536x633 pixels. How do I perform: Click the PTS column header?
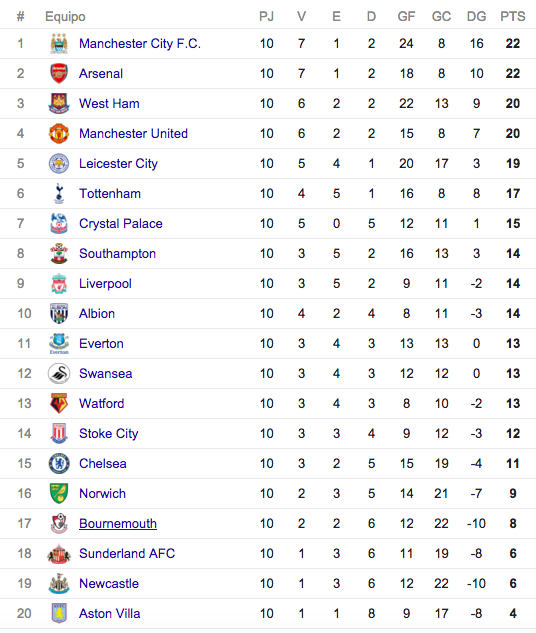(513, 17)
